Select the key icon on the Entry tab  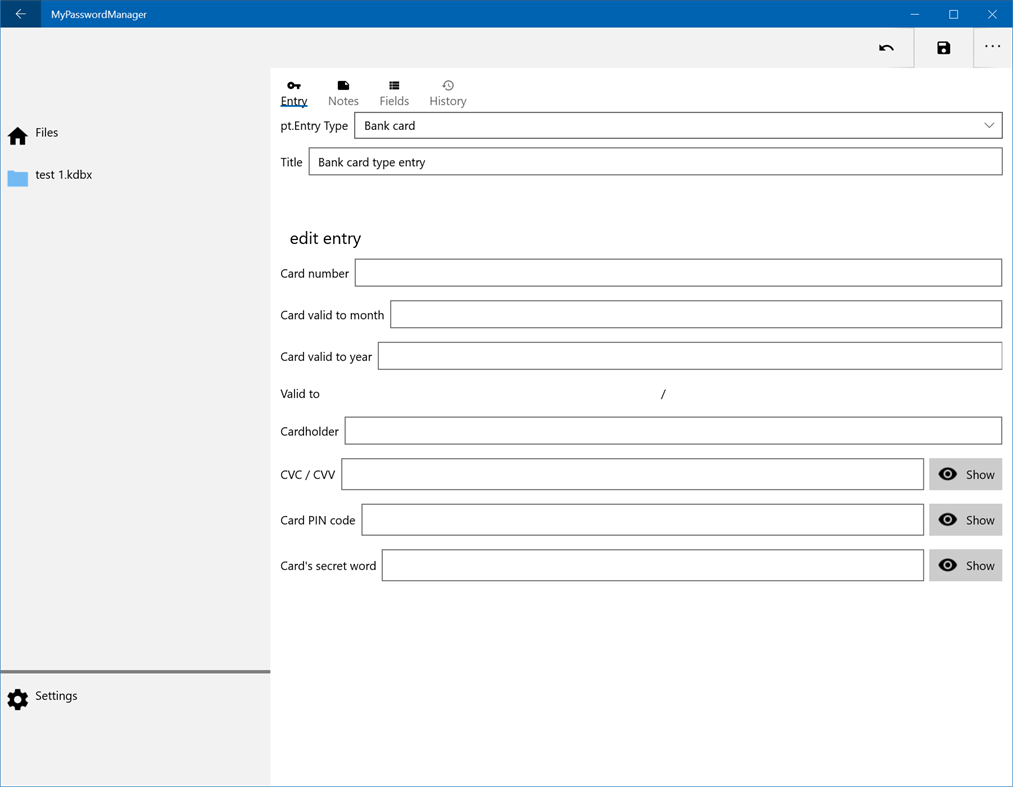tap(294, 86)
